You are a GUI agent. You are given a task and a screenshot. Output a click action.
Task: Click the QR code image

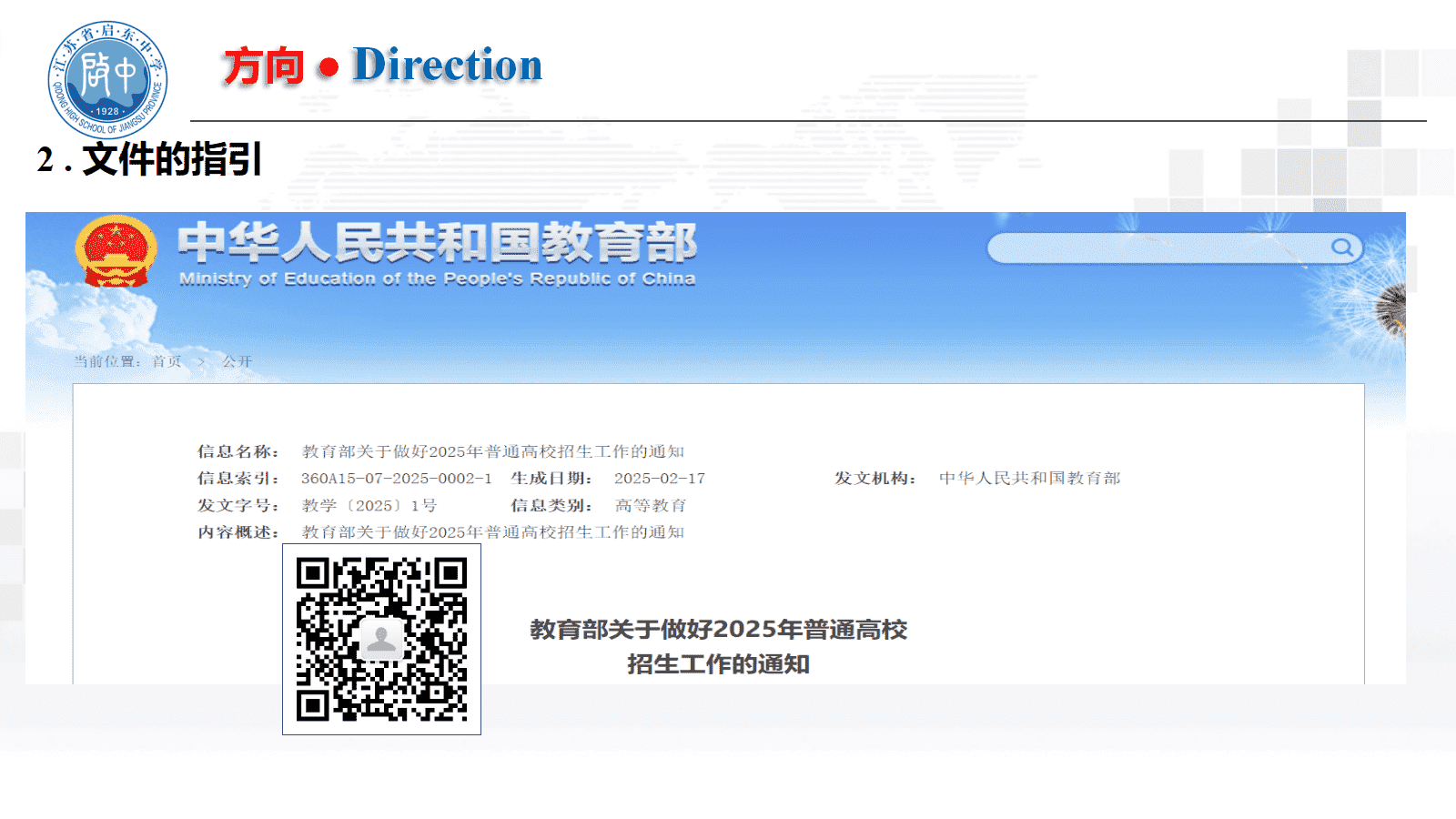click(x=381, y=640)
